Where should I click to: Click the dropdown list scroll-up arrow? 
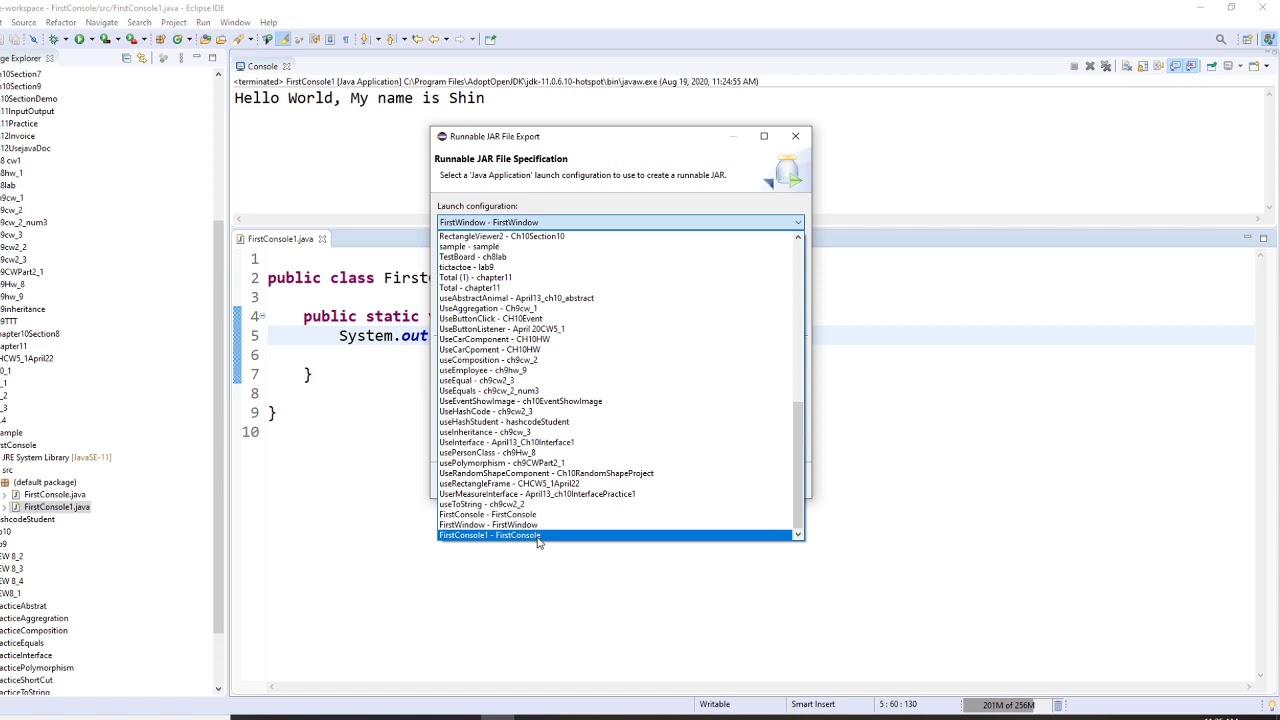click(x=798, y=237)
